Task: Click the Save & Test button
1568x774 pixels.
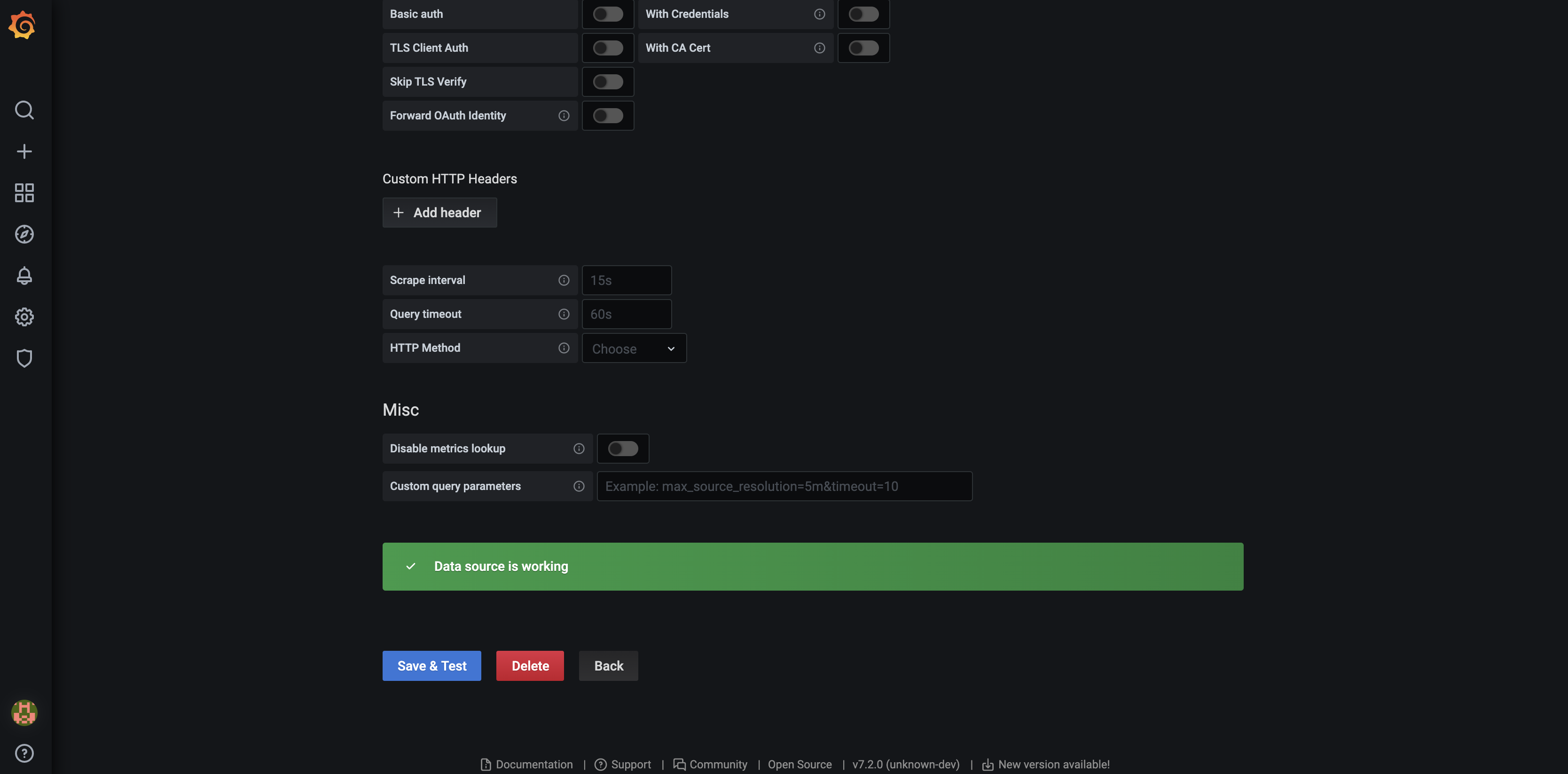Action: [x=431, y=665]
